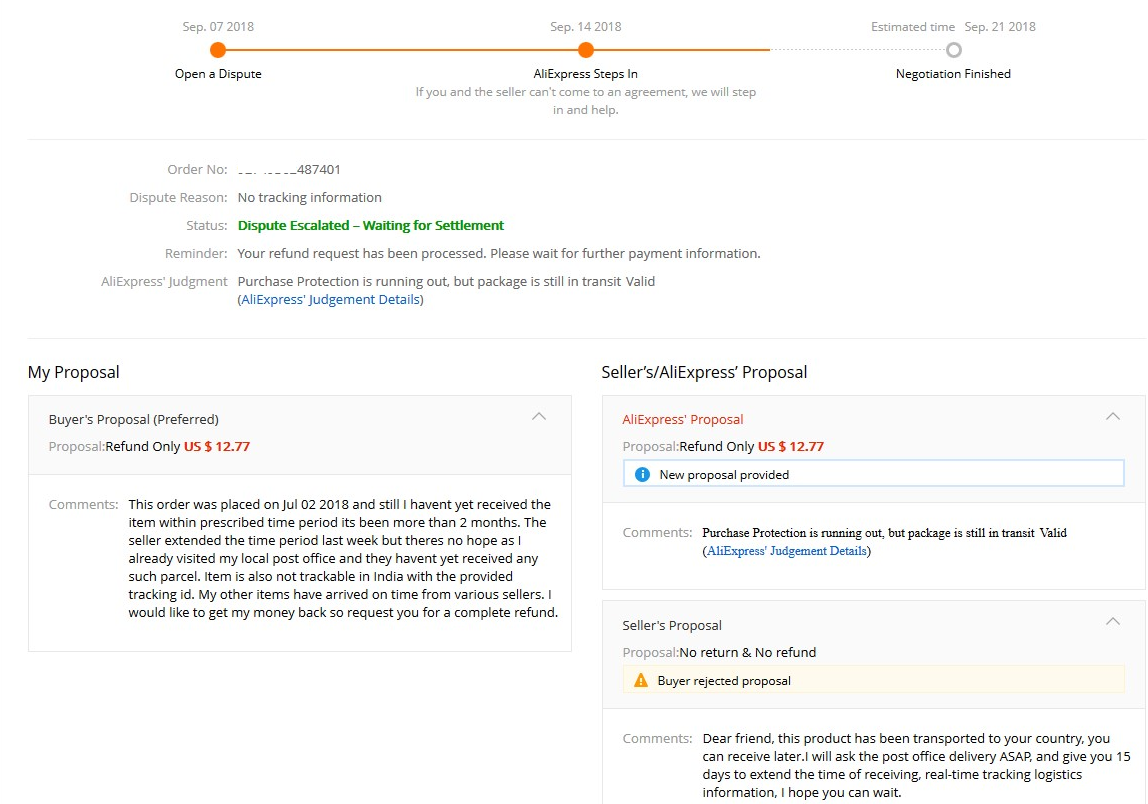
Task: Click the seller's comment starting 'Dear friend'
Action: coord(916,765)
